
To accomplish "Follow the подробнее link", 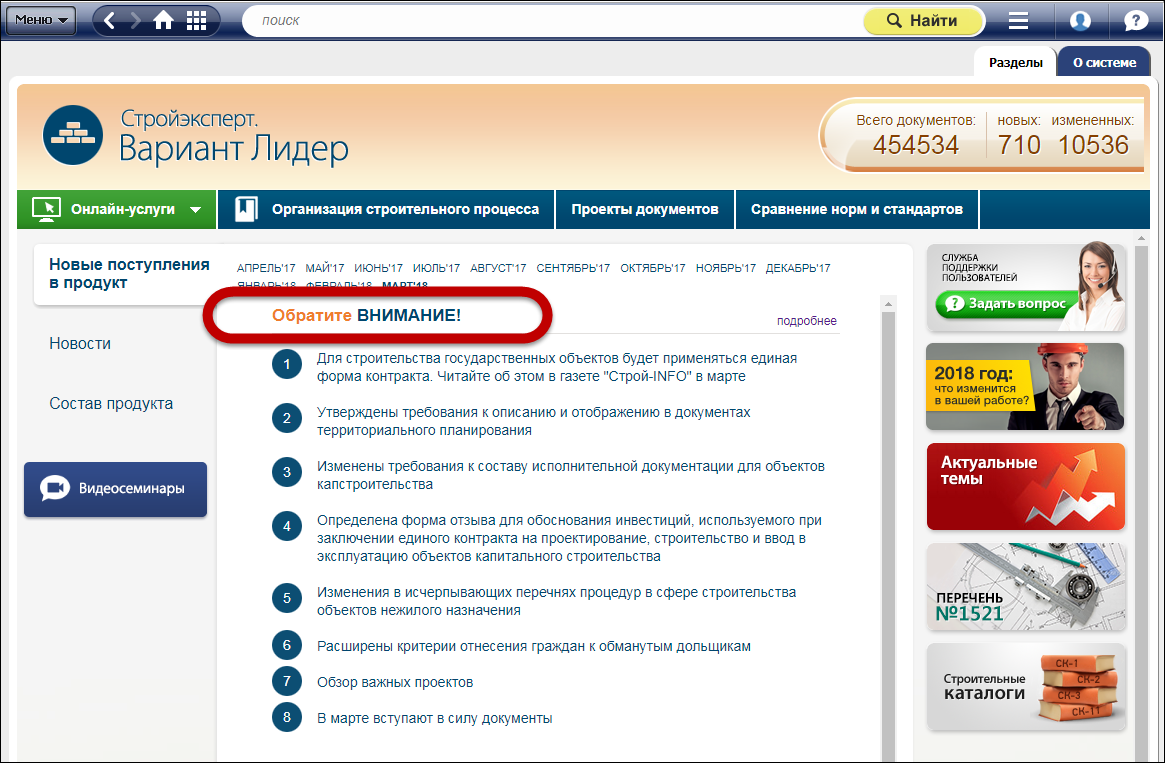I will [x=806, y=321].
